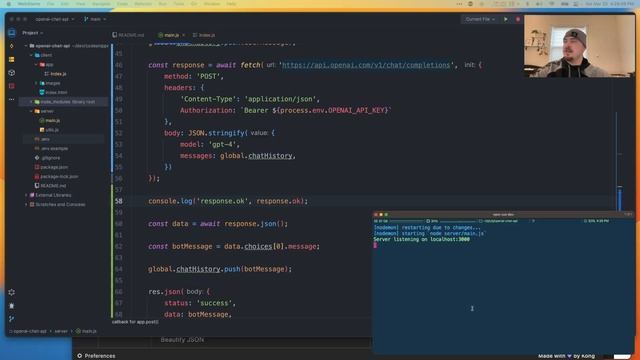Click the cube-shaped tool window icon
640x360 pixels.
[11, 73]
